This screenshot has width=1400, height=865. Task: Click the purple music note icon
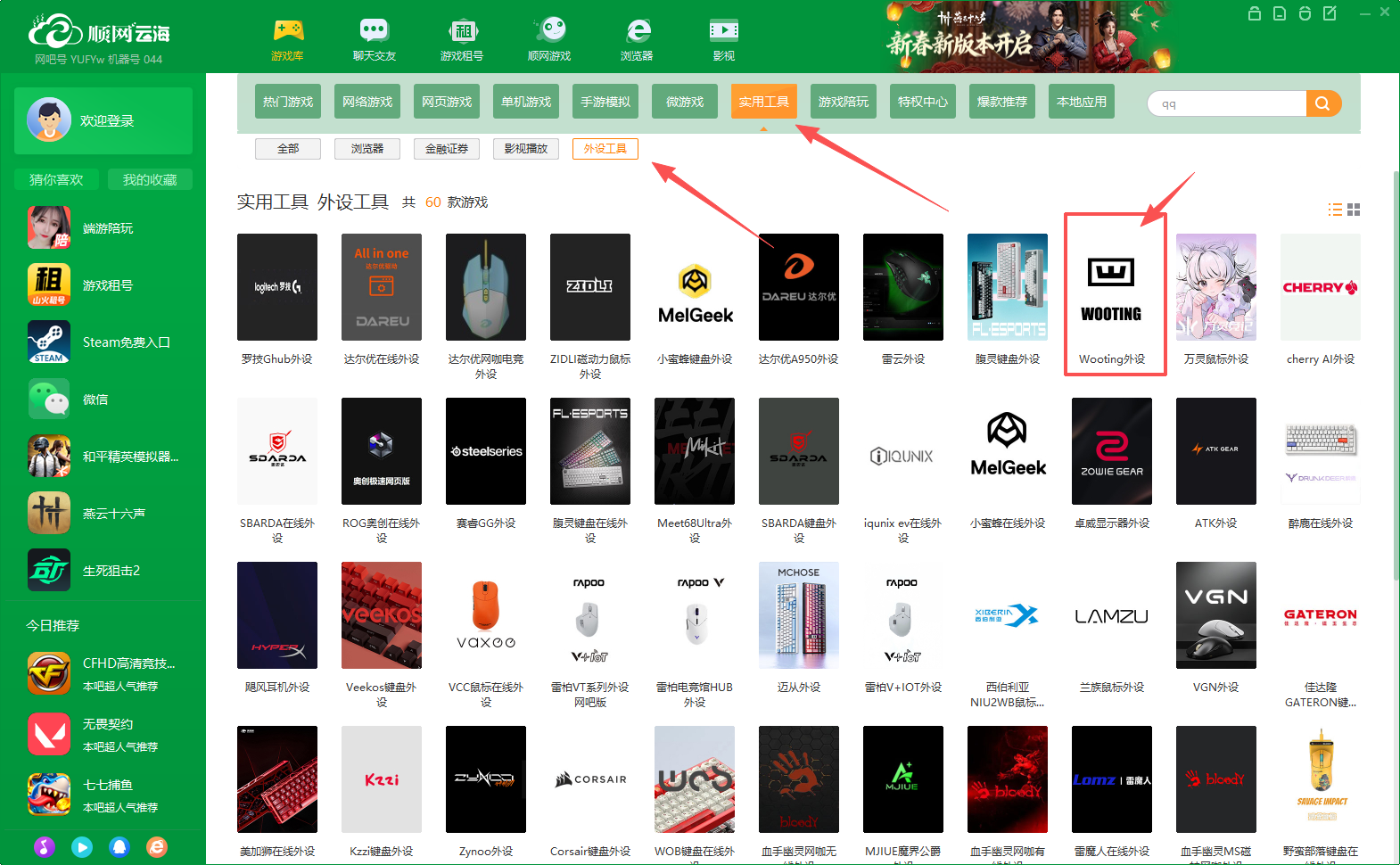pos(45,846)
